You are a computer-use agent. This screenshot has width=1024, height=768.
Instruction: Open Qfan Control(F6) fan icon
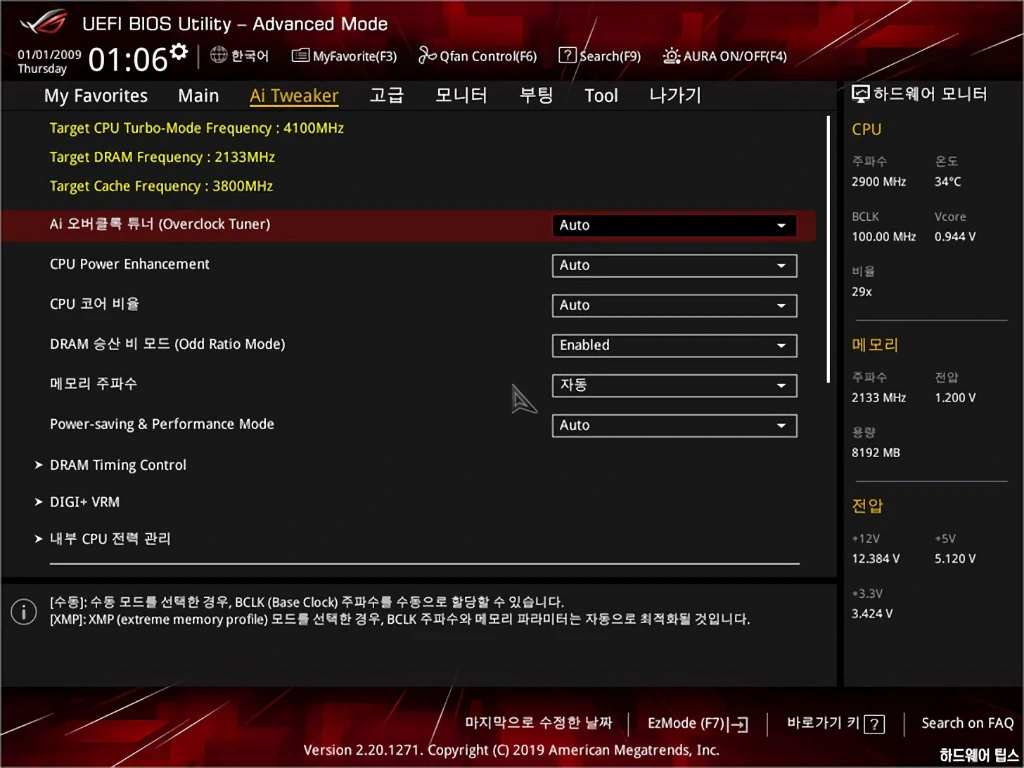[427, 56]
